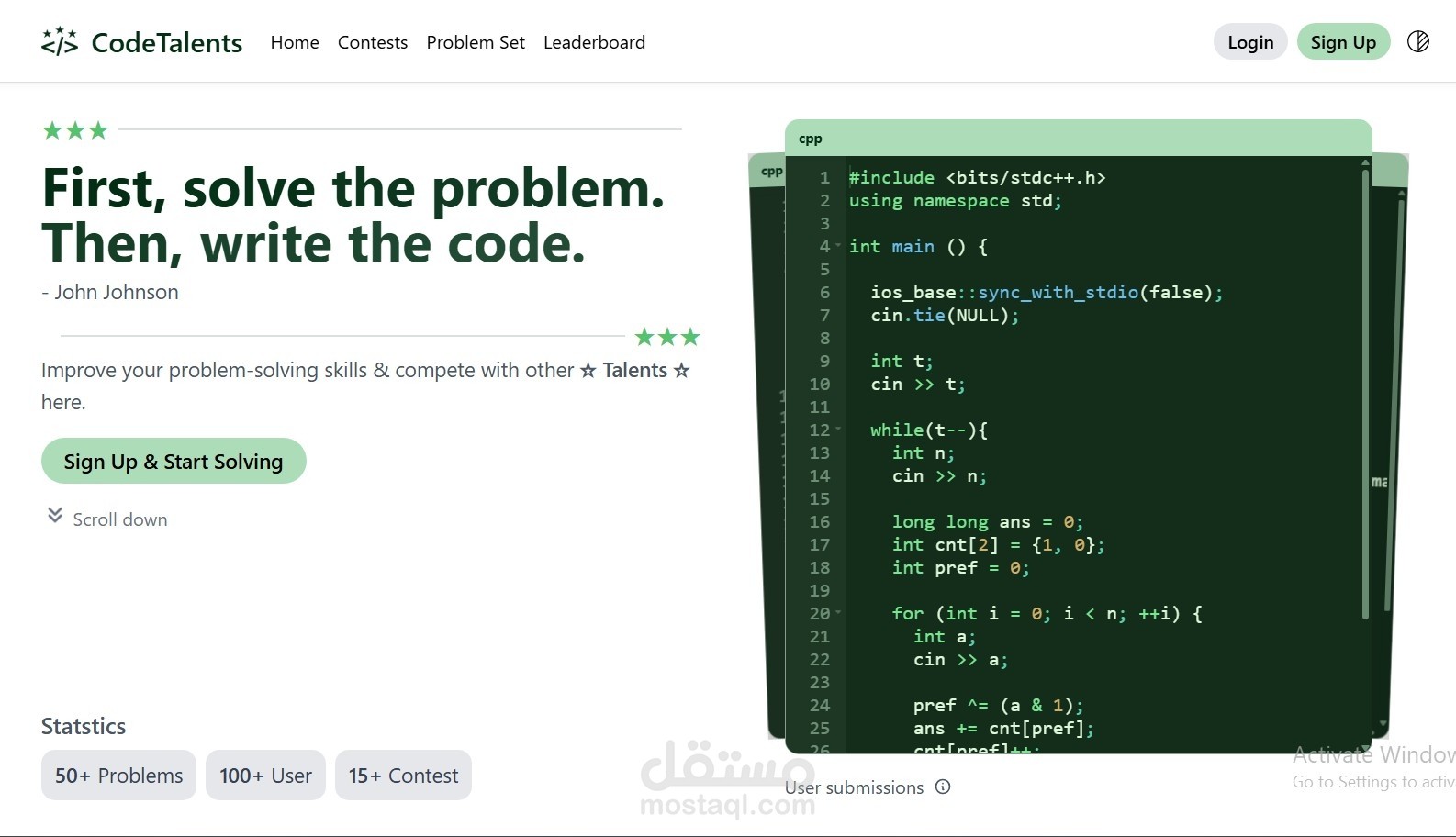Click the 15+ Contest statistic badge
Screen dimensions: 1456x837
pyautogui.click(x=403, y=776)
